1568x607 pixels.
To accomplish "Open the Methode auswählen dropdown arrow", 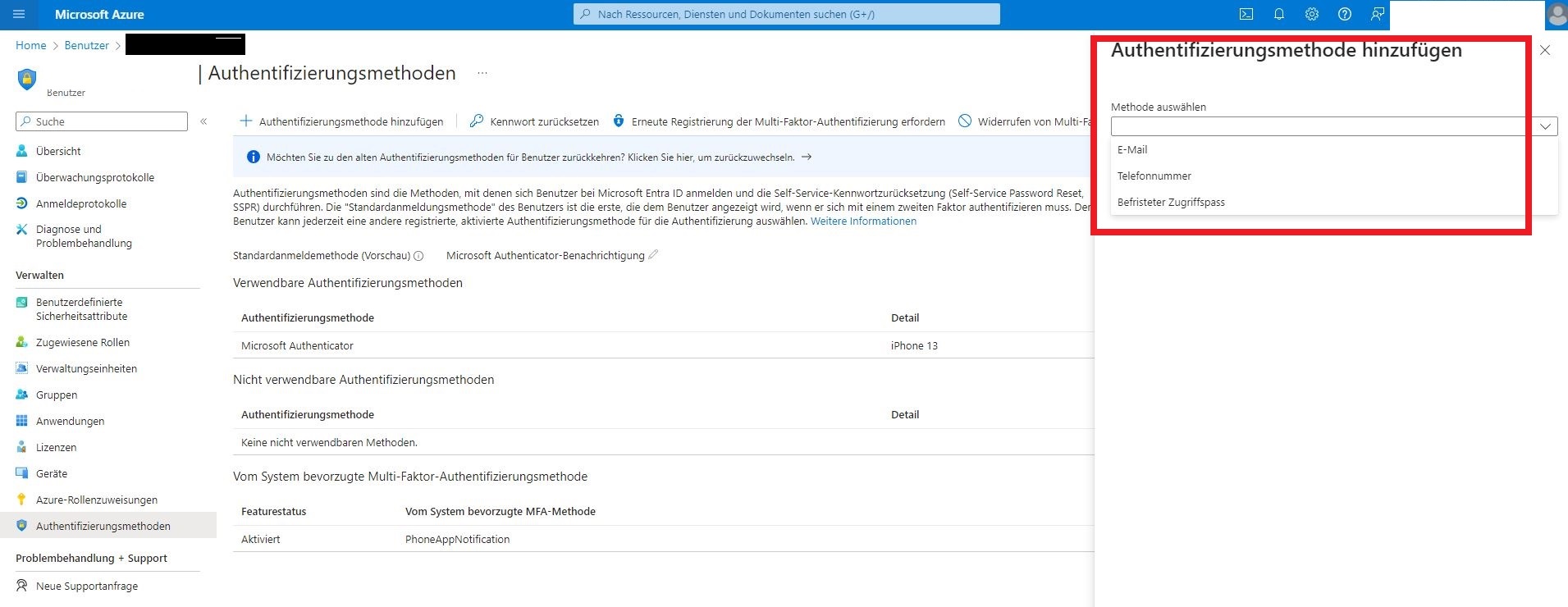I will pyautogui.click(x=1545, y=126).
